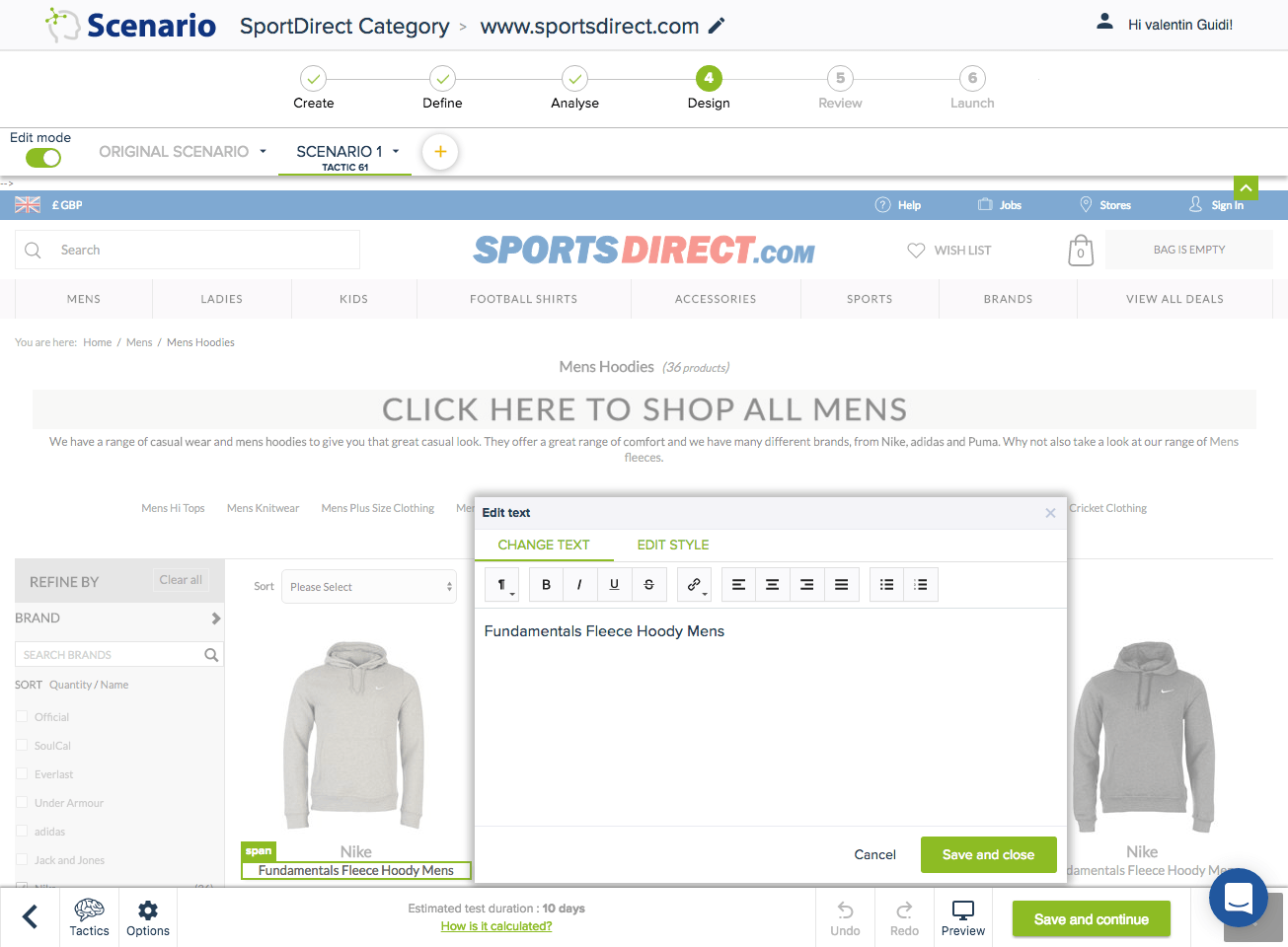
Task: Align text right in editor
Action: (x=807, y=585)
